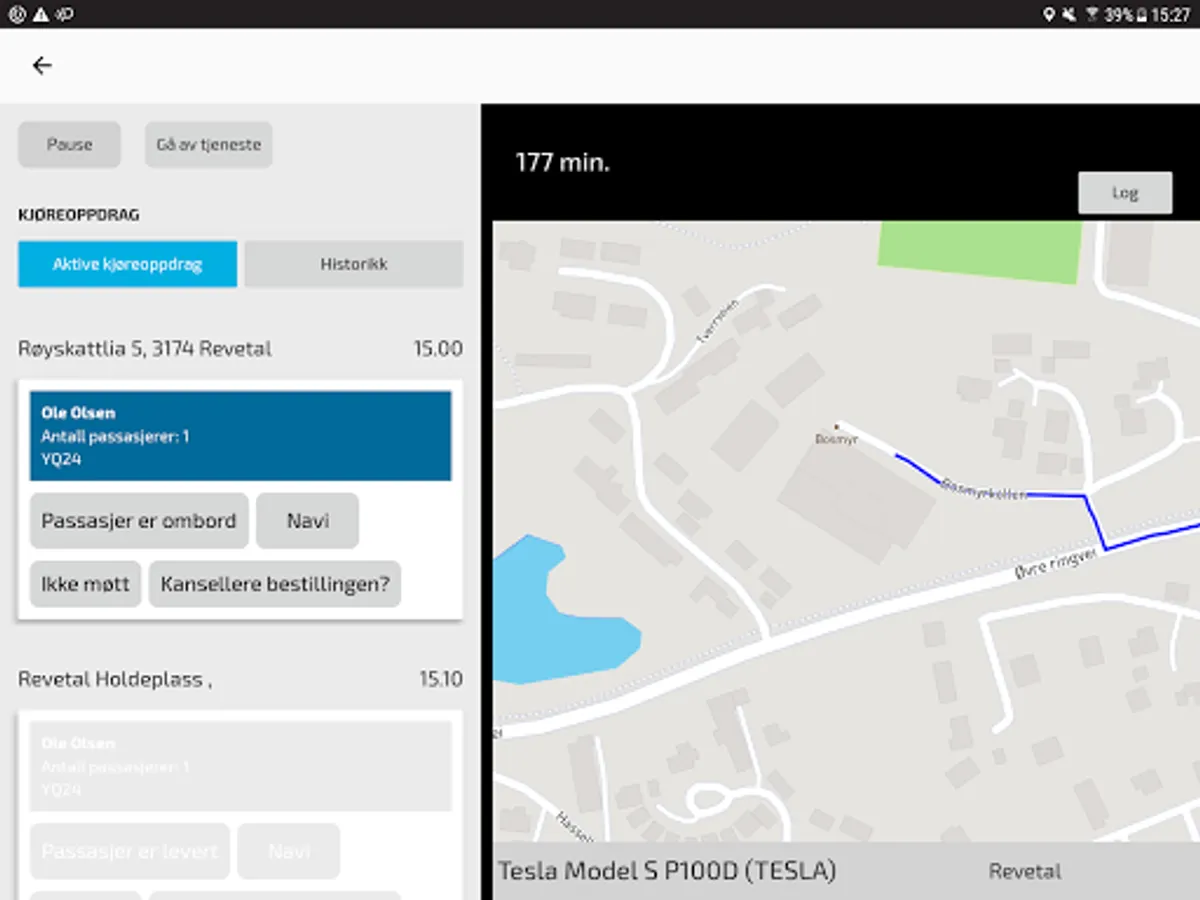Select Ole Olsen blue passenger card

pyautogui.click(x=240, y=436)
